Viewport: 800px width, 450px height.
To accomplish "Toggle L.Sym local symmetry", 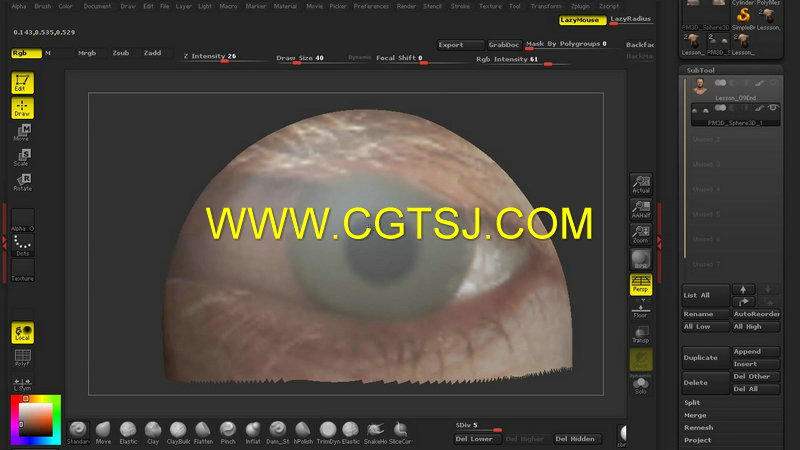I will click(x=22, y=385).
